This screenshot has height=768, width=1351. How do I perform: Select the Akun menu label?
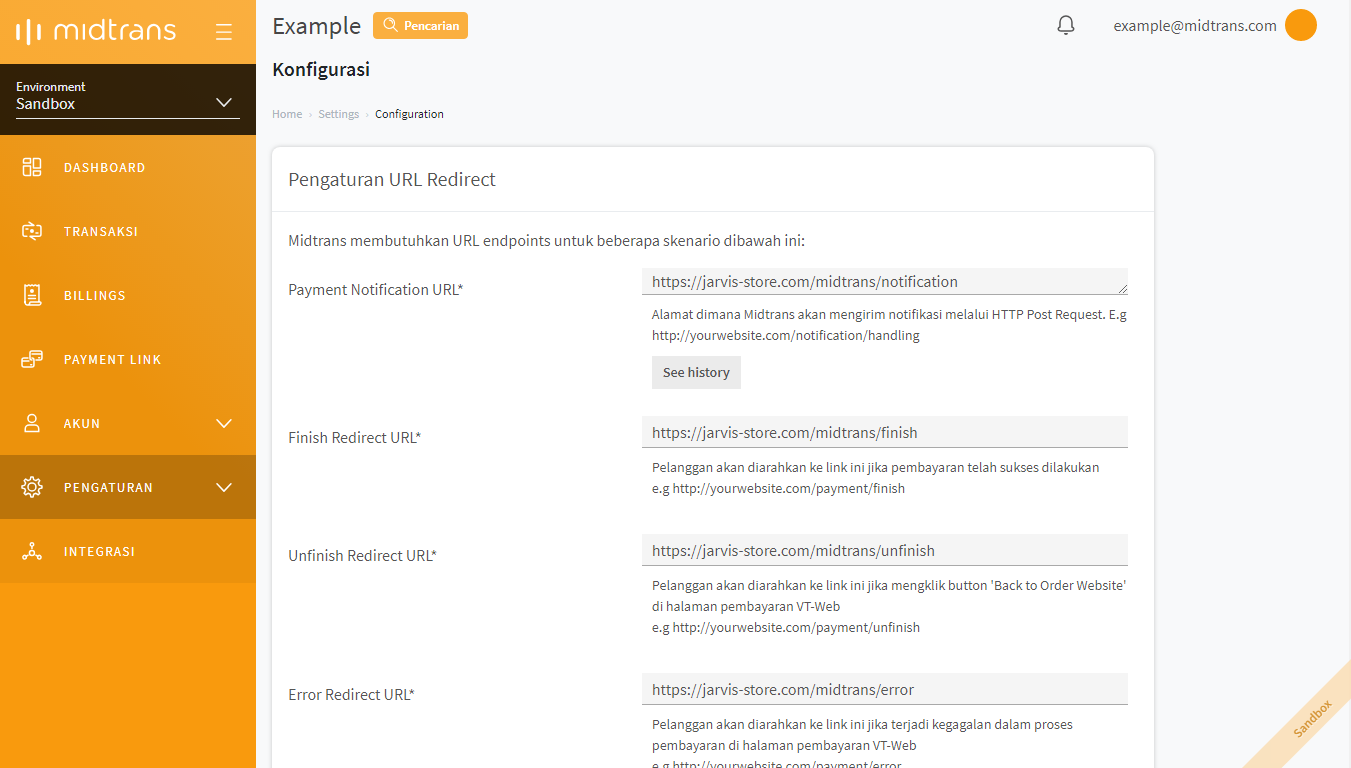click(82, 424)
